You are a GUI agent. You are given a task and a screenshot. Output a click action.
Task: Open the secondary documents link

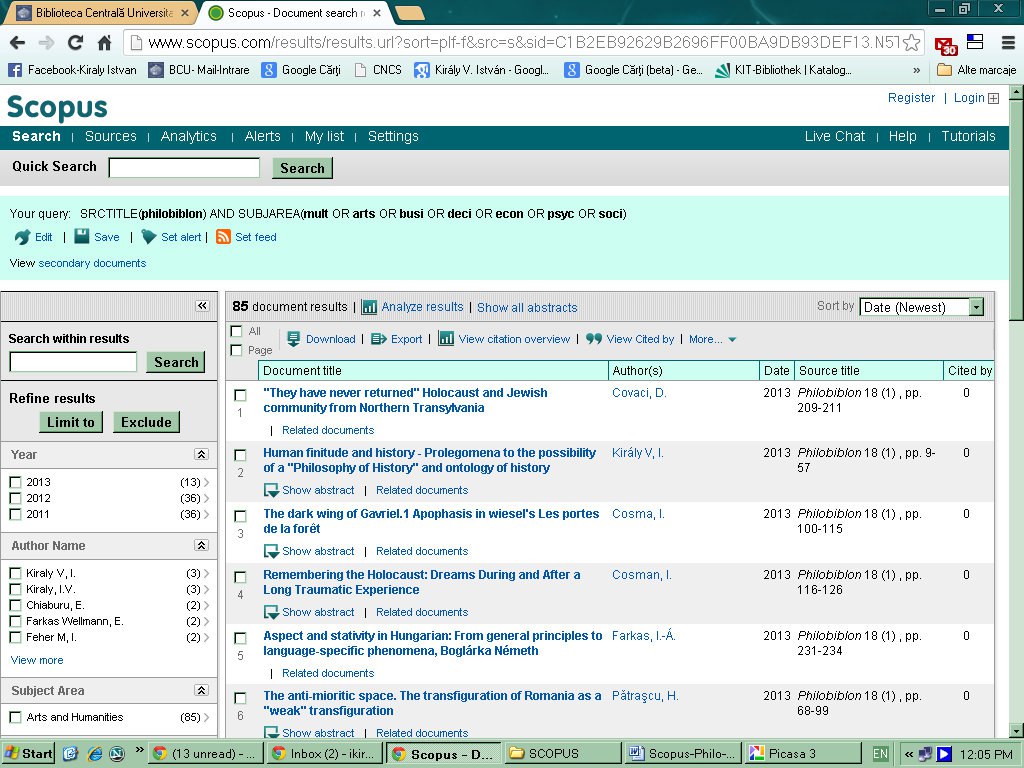92,263
